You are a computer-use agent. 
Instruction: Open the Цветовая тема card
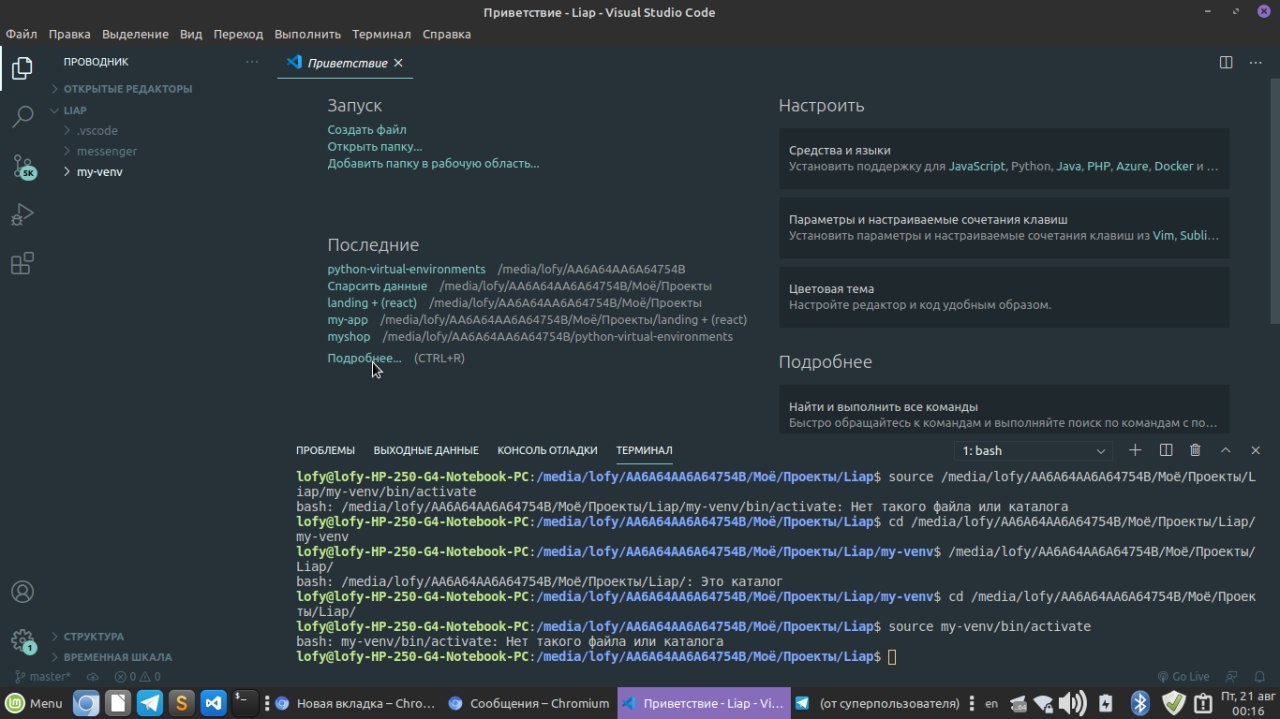[1004, 296]
